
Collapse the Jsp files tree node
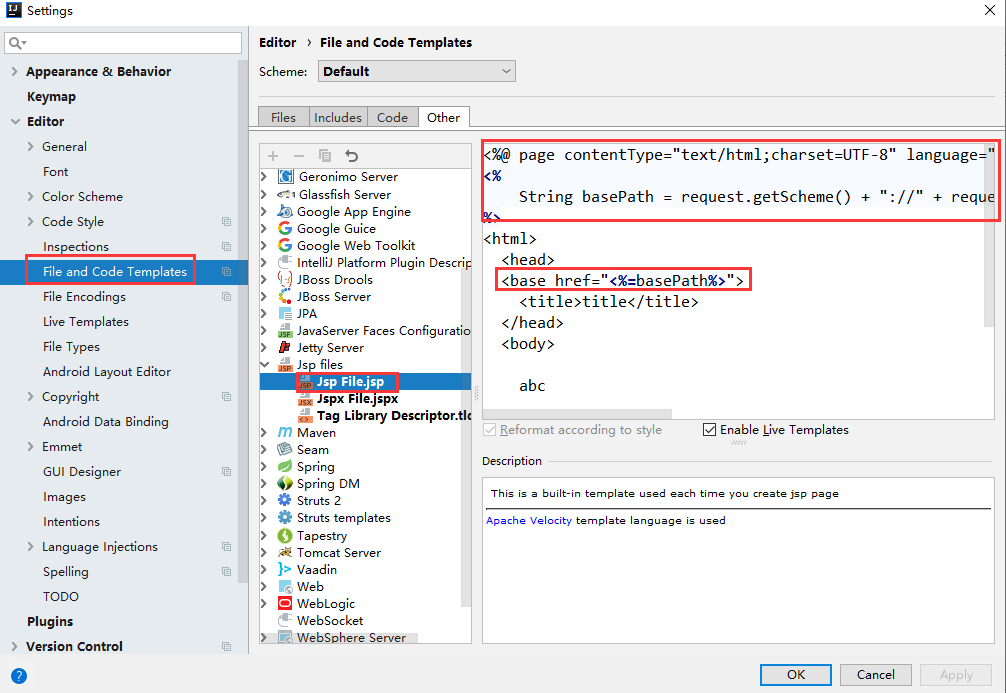pos(265,365)
